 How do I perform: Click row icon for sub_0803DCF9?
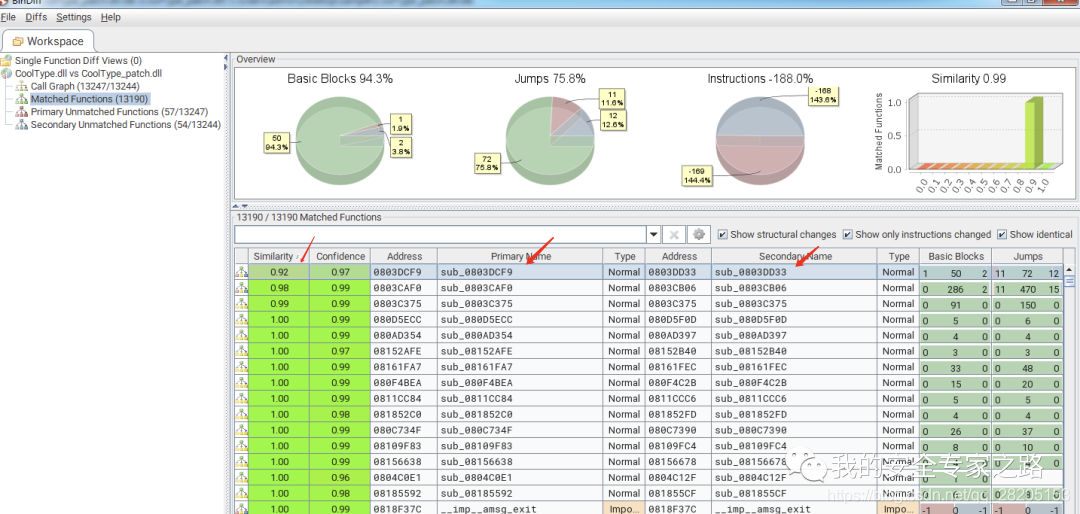coord(241,272)
